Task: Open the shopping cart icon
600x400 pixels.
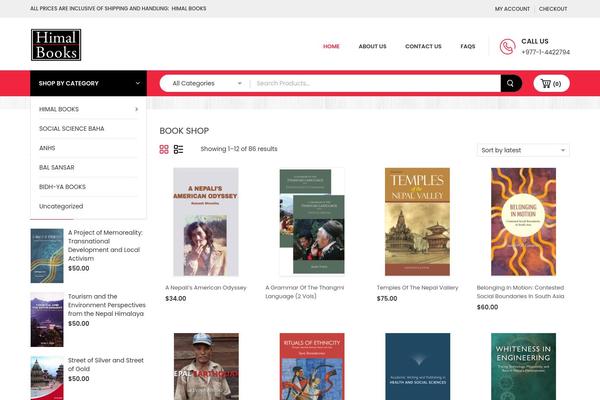Action: point(551,83)
